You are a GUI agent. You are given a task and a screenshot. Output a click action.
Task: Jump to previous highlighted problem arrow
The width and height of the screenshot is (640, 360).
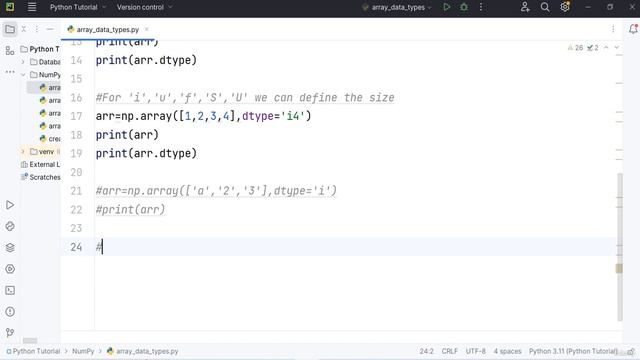tap(606, 48)
